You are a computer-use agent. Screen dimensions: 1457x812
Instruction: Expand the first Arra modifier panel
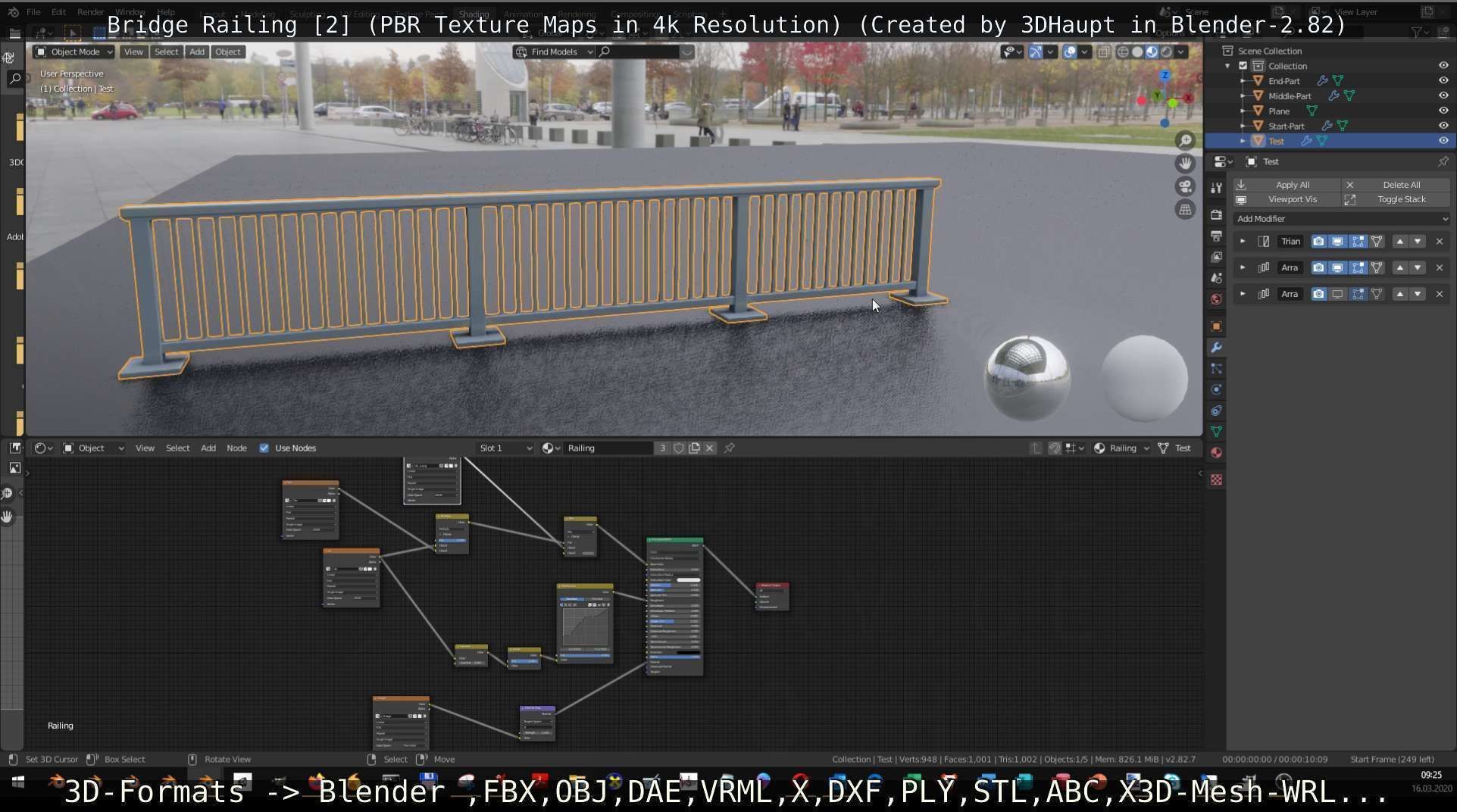point(1243,267)
